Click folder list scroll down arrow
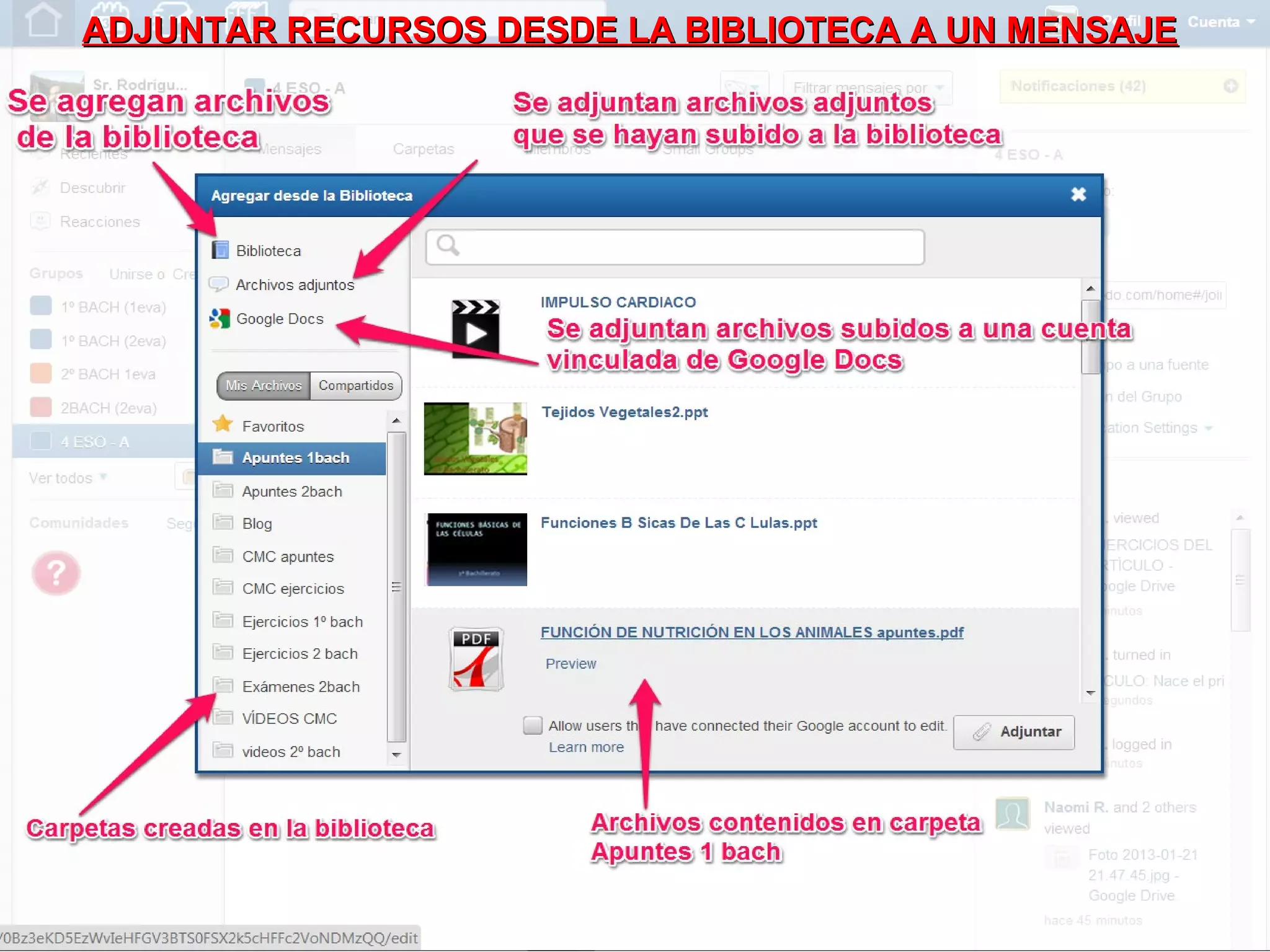This screenshot has width=1270, height=952. (396, 755)
